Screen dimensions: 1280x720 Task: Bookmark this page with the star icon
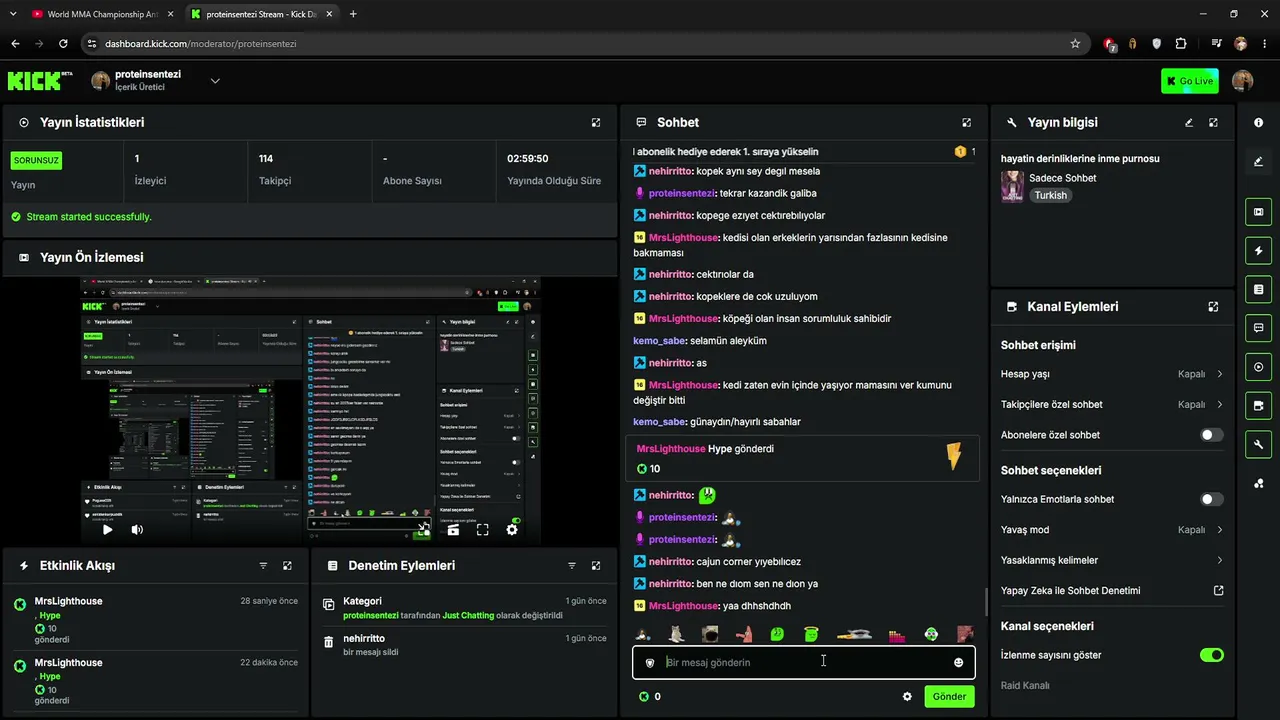(x=1075, y=44)
